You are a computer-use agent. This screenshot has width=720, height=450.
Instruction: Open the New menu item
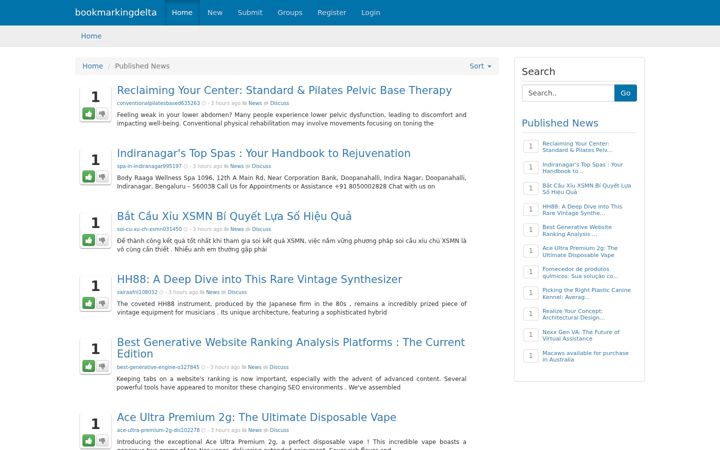click(x=215, y=12)
